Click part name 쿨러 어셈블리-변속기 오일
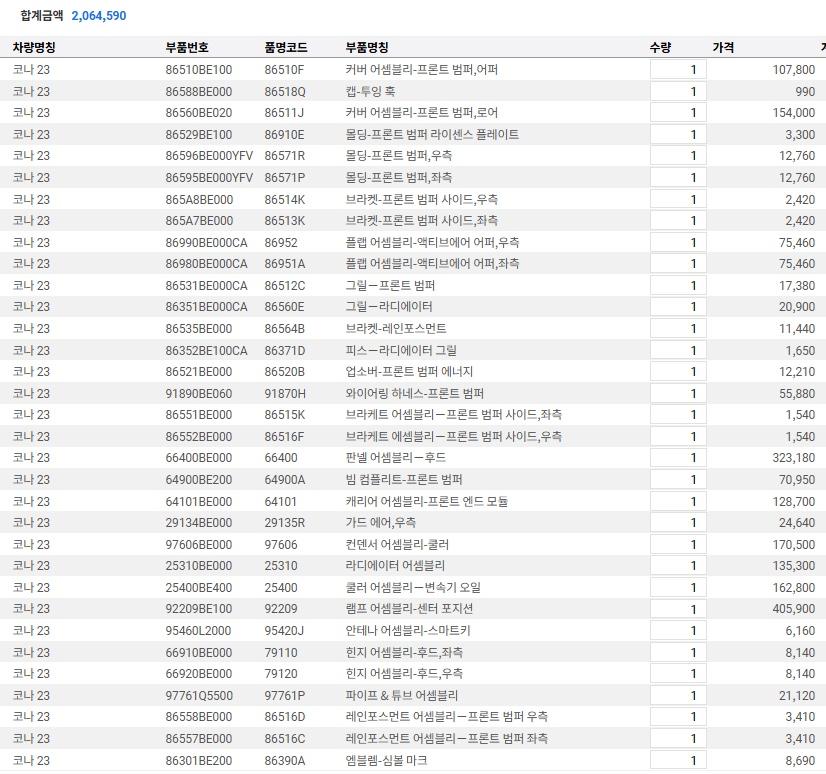This screenshot has width=826, height=774. 413,587
